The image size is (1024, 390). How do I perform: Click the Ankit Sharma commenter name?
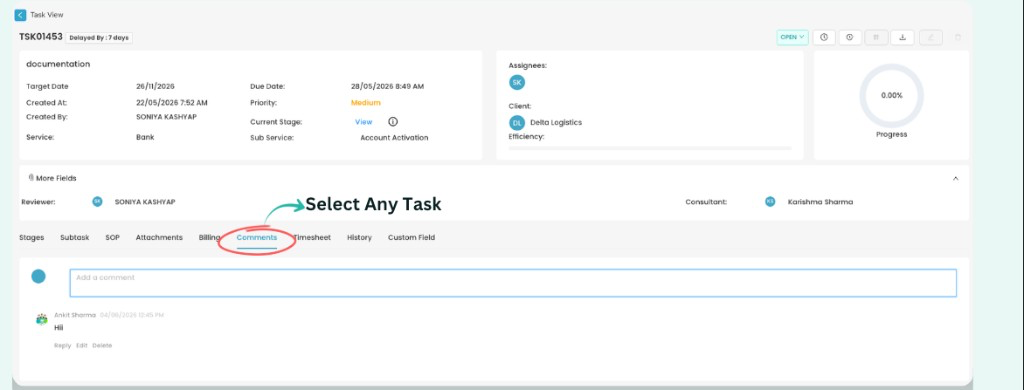pos(75,315)
